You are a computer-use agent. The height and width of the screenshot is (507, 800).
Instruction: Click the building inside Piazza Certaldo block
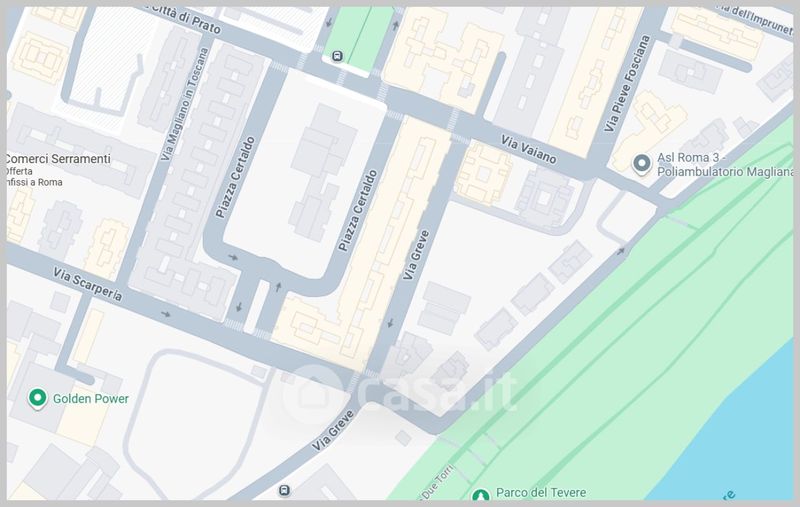click(322, 172)
